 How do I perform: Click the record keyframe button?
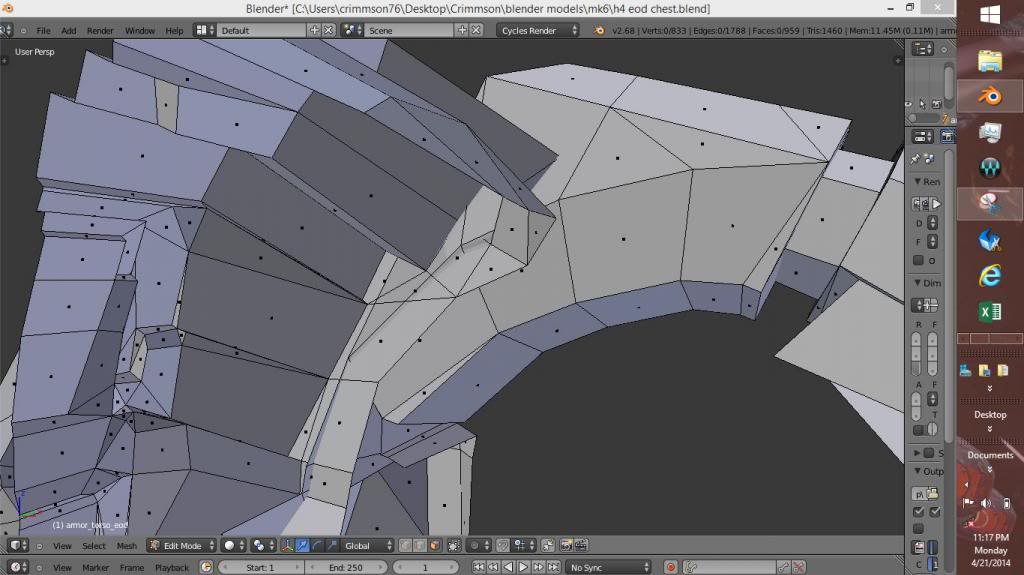click(x=671, y=567)
